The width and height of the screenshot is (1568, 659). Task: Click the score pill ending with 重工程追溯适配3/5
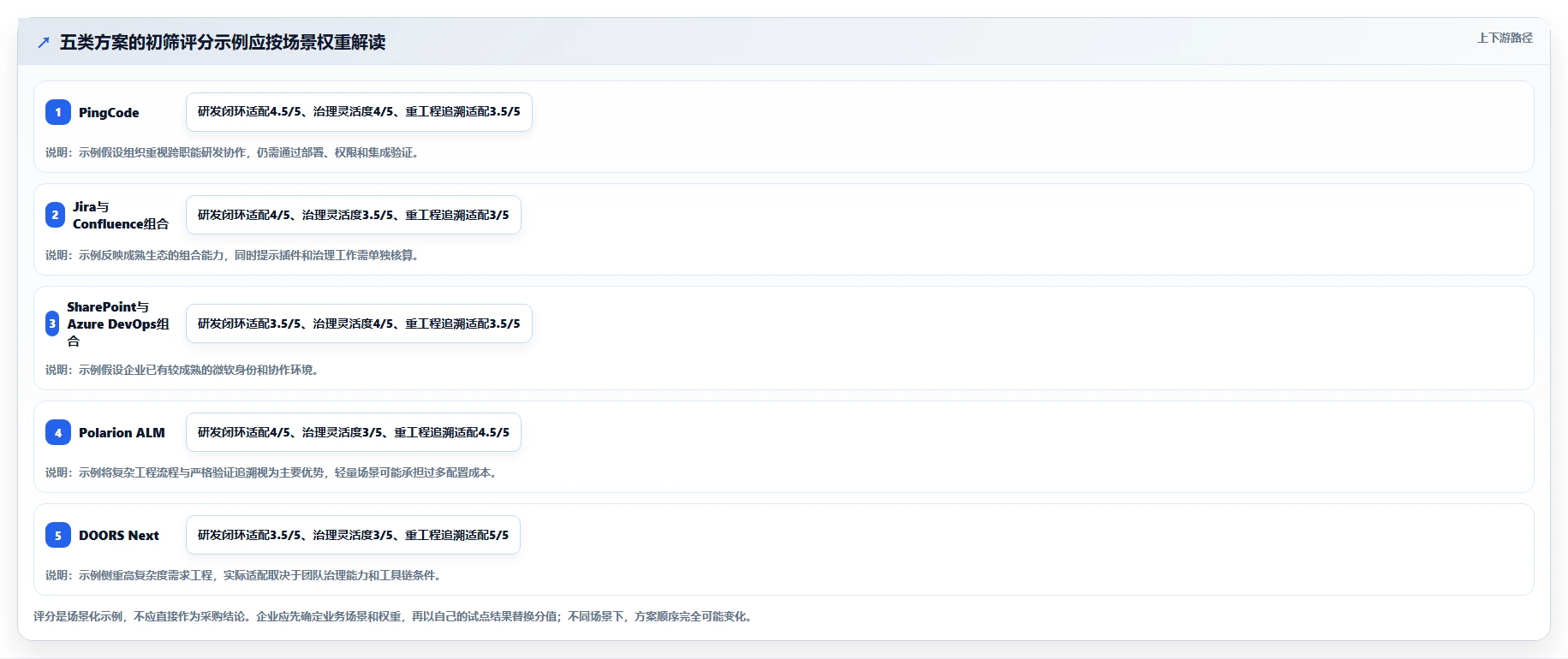[x=354, y=215]
